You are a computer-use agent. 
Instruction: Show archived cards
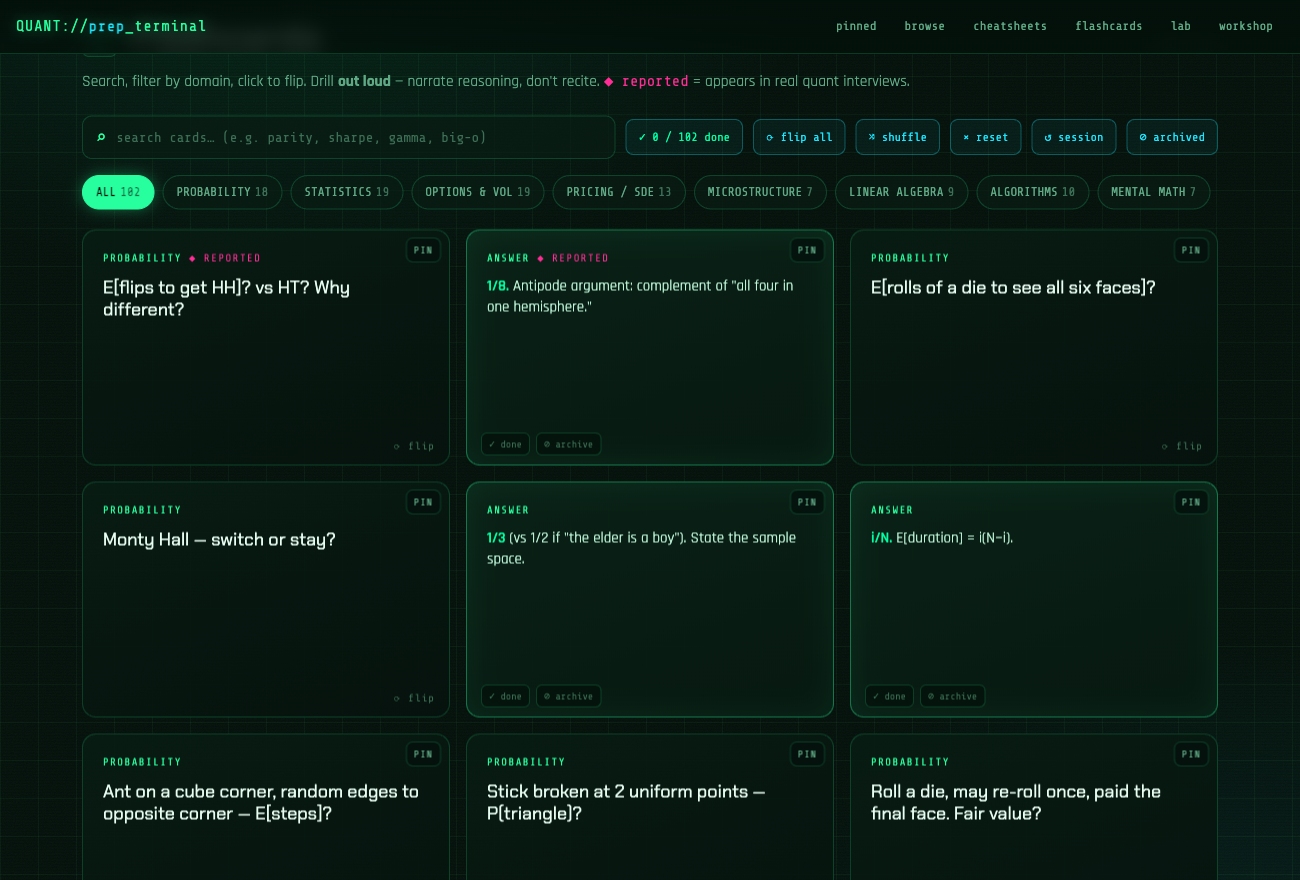[1172, 137]
